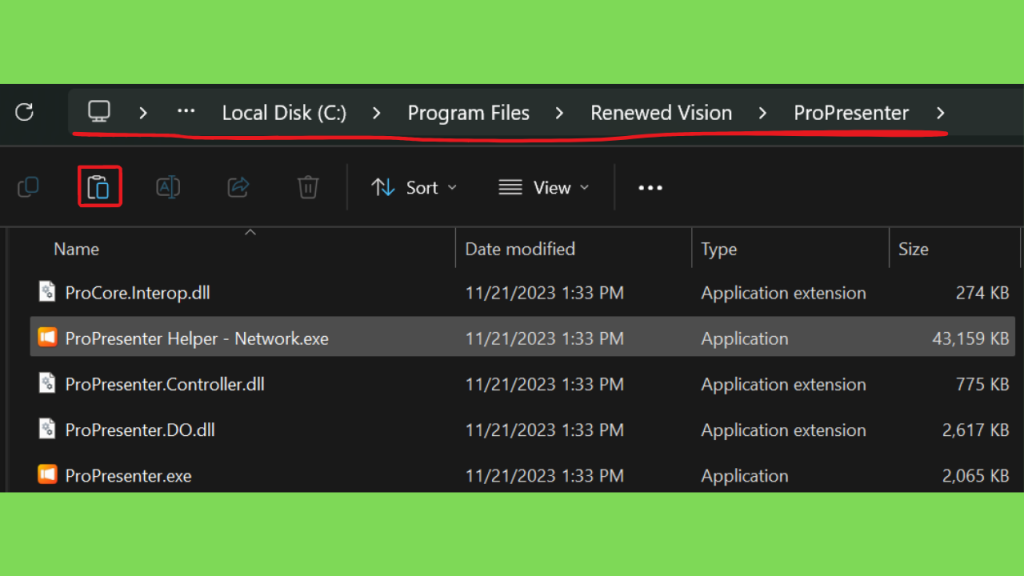The width and height of the screenshot is (1024, 576).
Task: Click the date of ProPresenter.exe
Action: [x=544, y=475]
